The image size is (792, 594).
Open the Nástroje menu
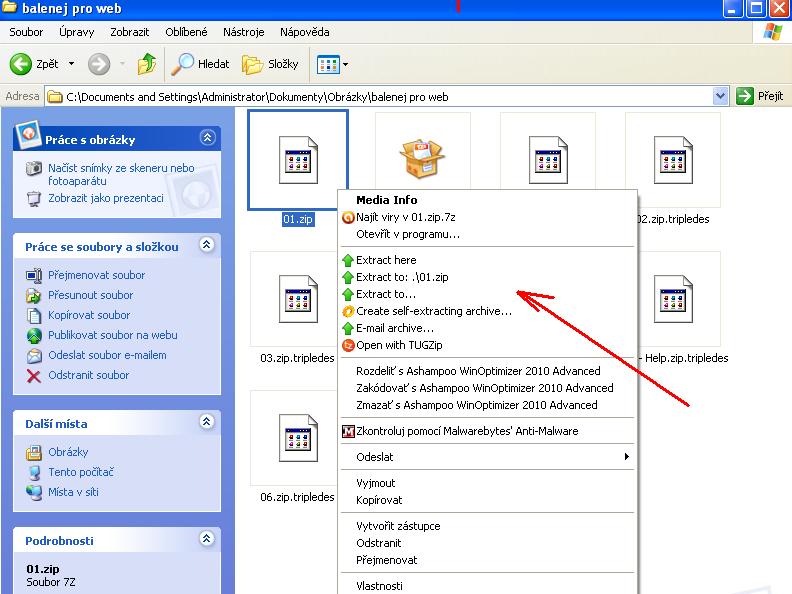click(x=245, y=32)
